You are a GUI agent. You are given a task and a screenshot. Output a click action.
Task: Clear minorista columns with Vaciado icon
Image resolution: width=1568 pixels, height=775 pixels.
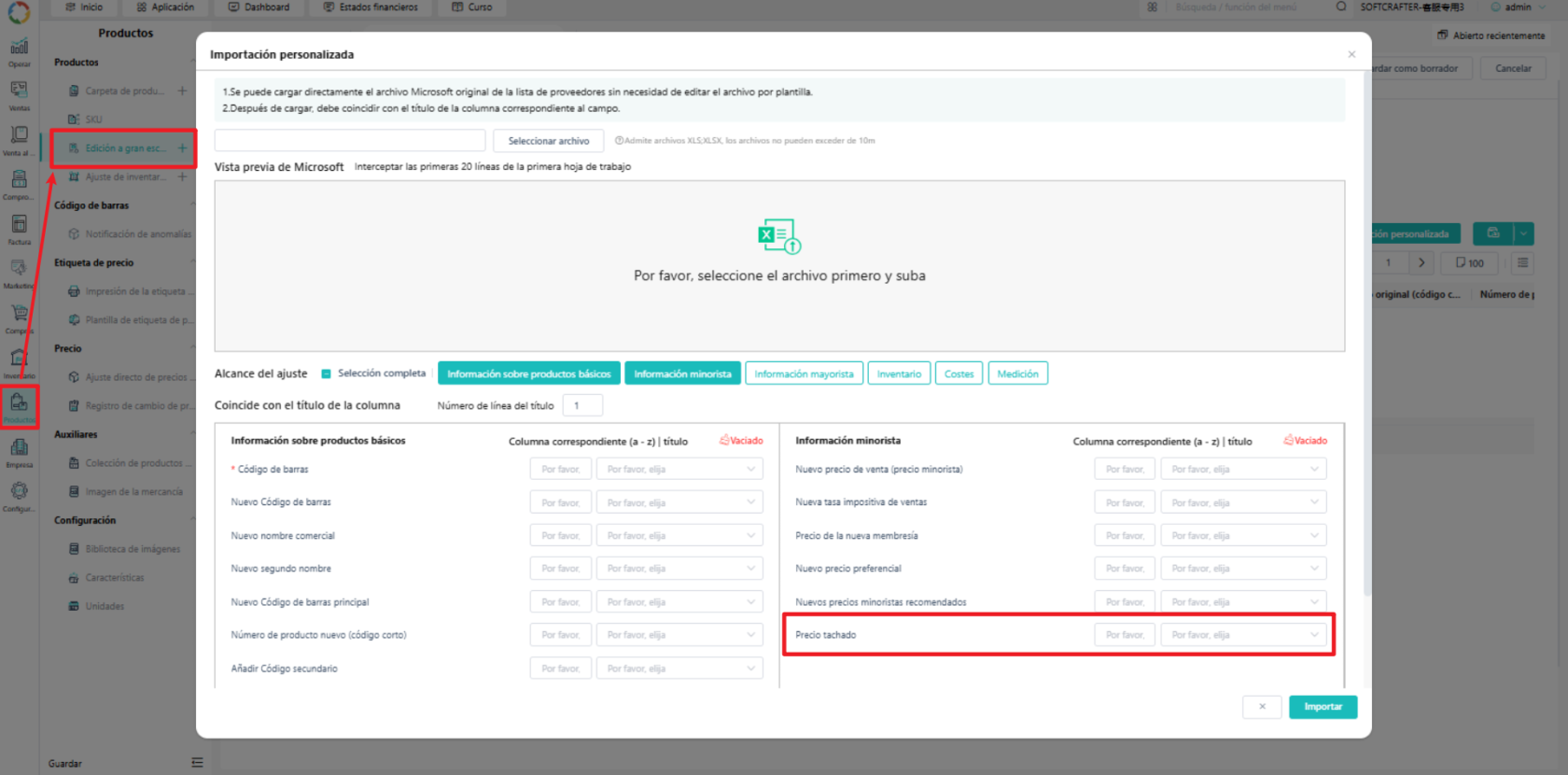coord(1305,441)
